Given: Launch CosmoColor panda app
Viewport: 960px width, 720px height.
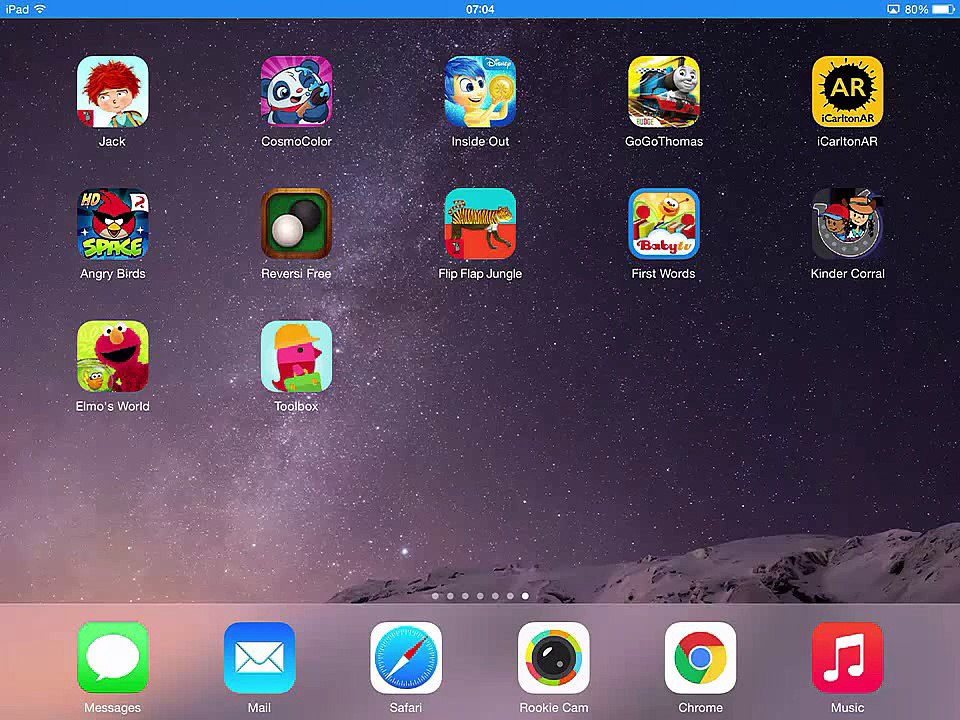Looking at the screenshot, I should (x=296, y=92).
